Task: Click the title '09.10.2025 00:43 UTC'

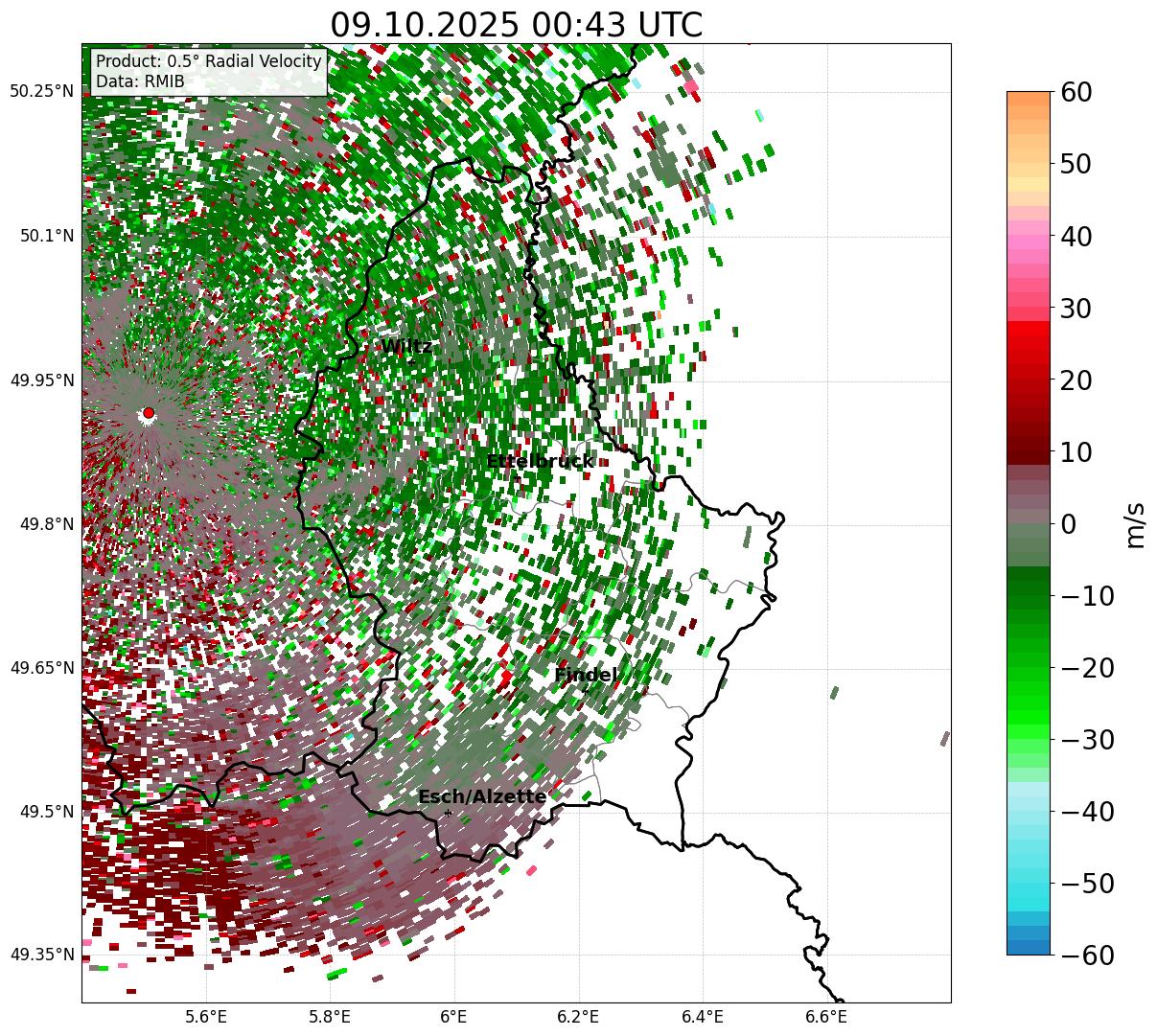Action: coord(516,25)
